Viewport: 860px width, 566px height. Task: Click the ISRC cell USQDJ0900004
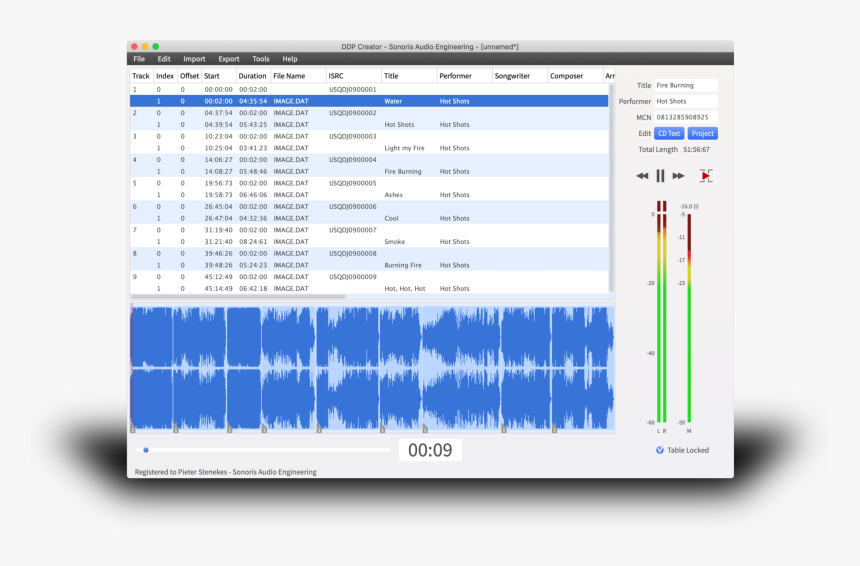353,160
